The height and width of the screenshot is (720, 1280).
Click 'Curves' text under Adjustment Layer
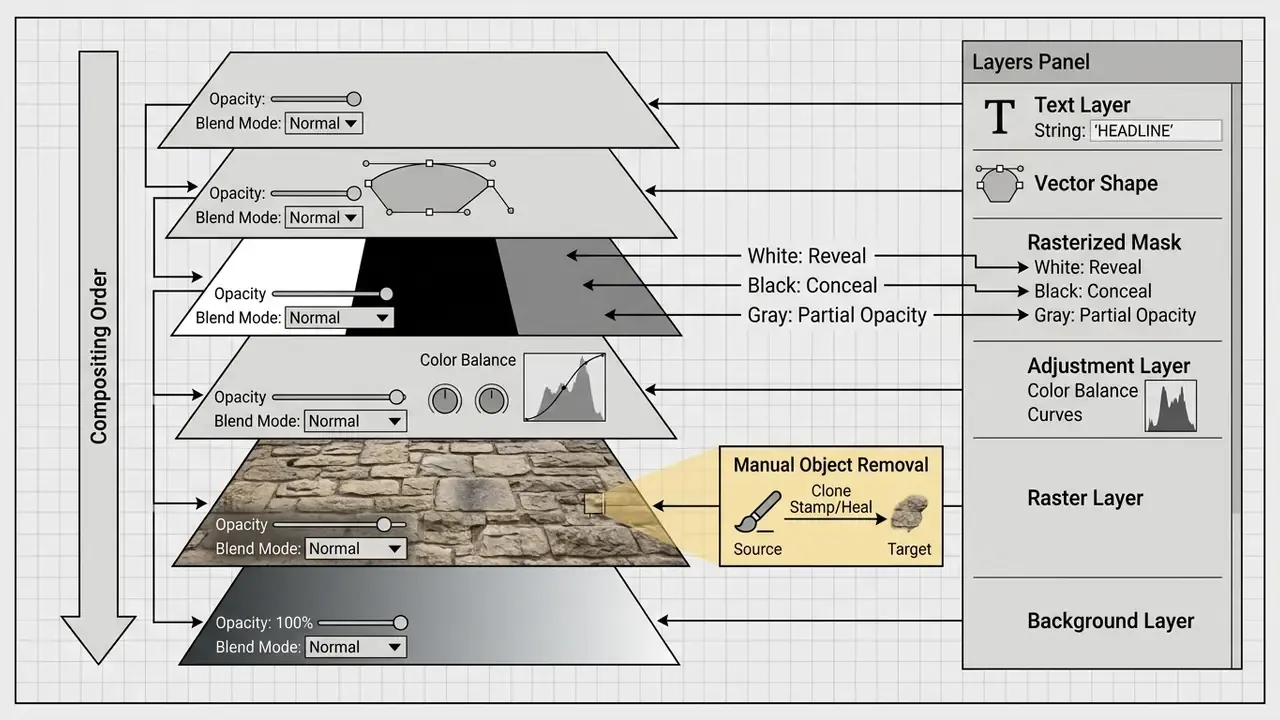pyautogui.click(x=1055, y=415)
